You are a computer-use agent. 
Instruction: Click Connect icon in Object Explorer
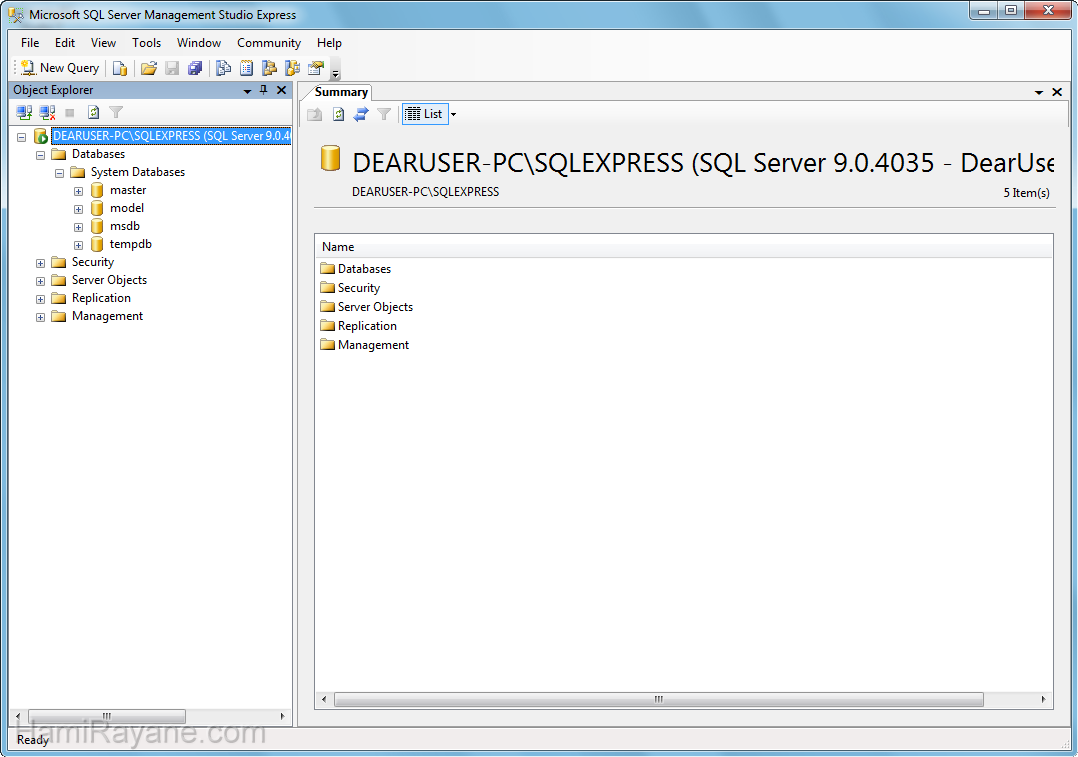(x=24, y=112)
